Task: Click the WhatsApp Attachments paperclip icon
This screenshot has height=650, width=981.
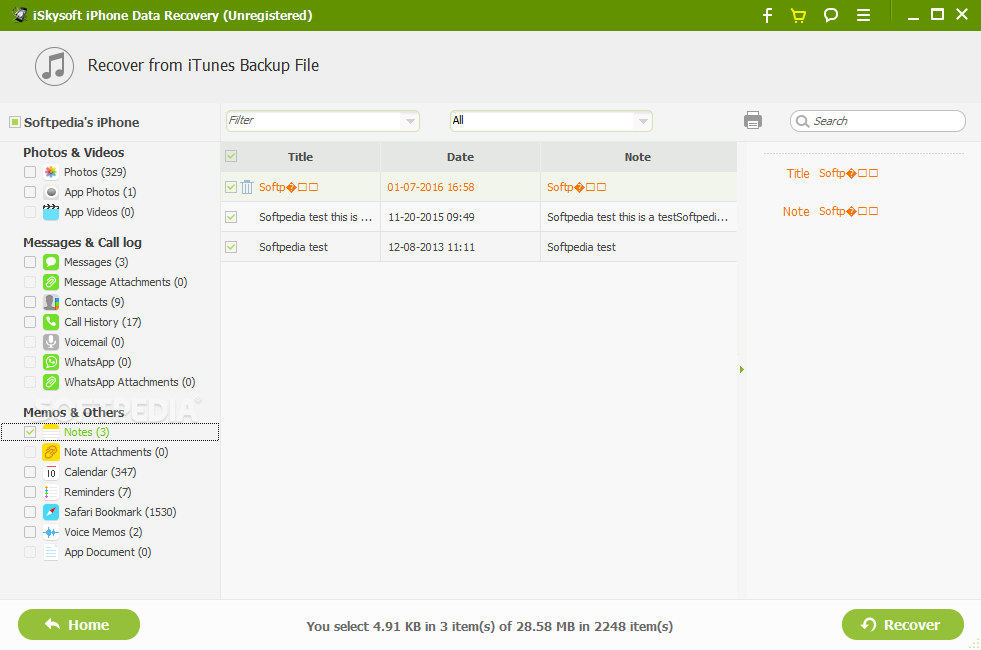Action: coord(51,382)
